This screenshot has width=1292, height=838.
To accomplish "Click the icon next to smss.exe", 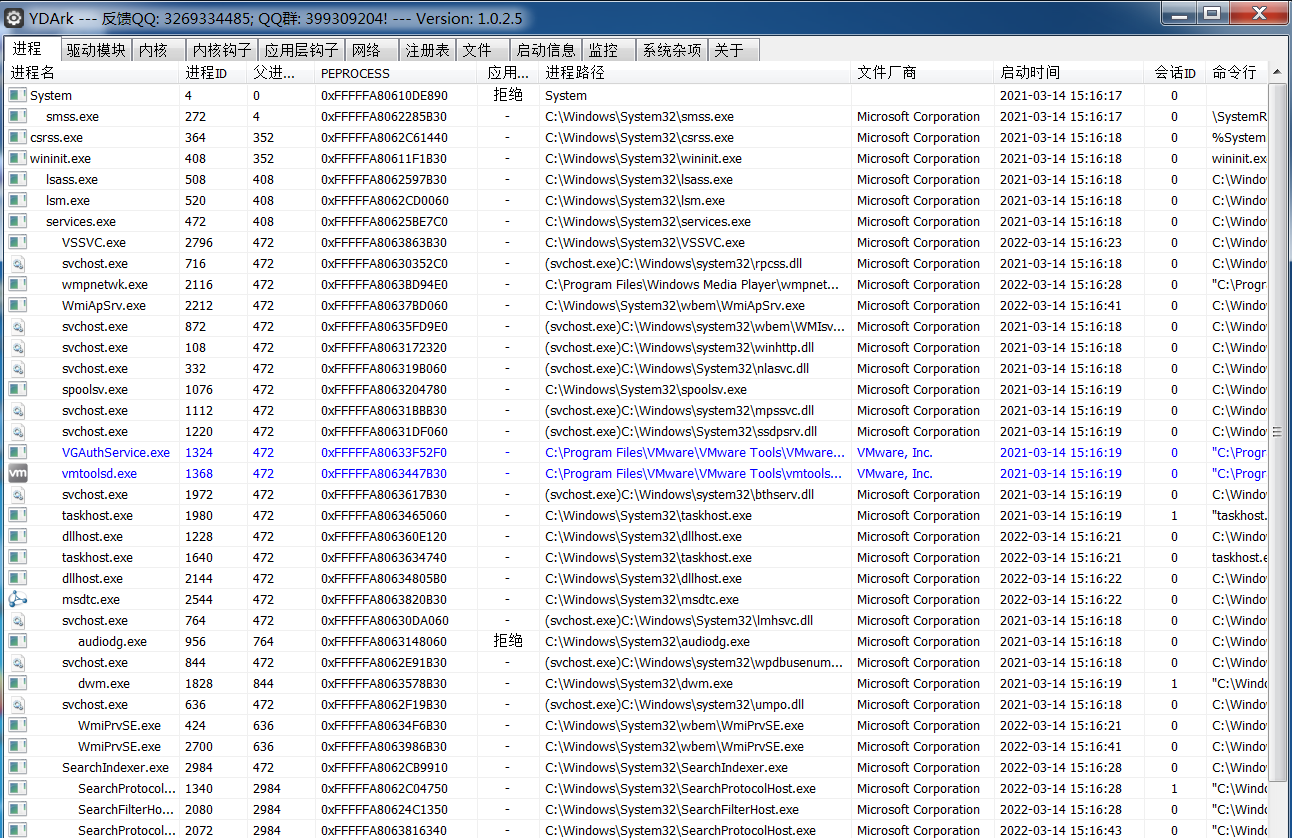I will (x=17, y=117).
